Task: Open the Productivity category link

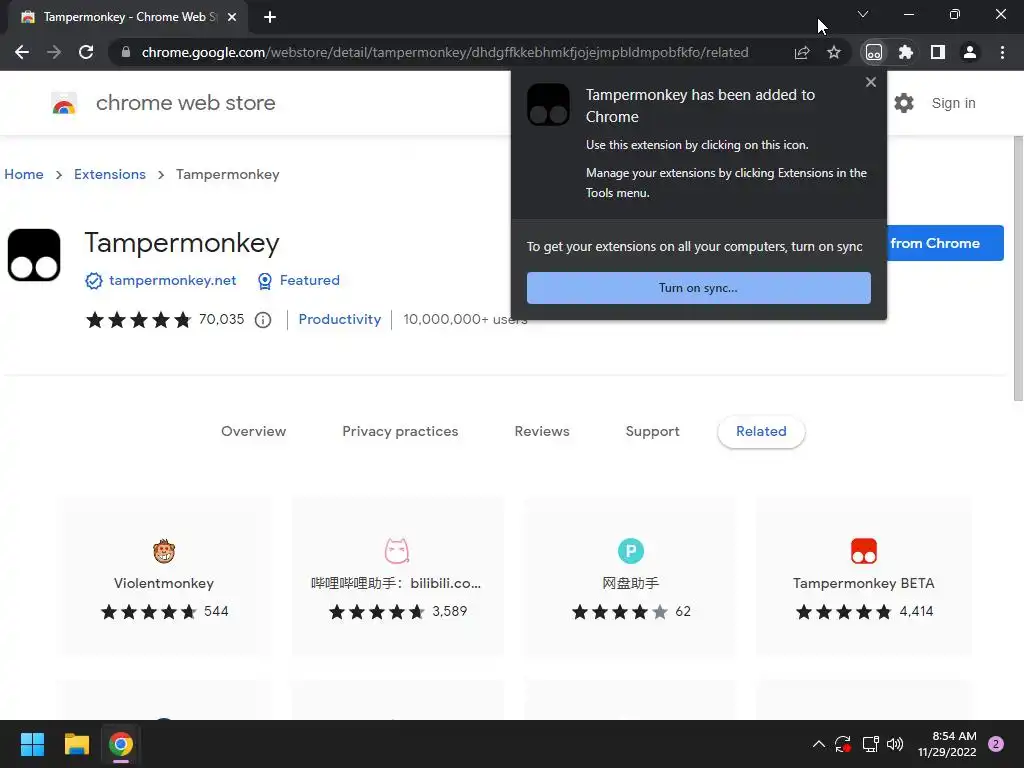Action: 340,319
